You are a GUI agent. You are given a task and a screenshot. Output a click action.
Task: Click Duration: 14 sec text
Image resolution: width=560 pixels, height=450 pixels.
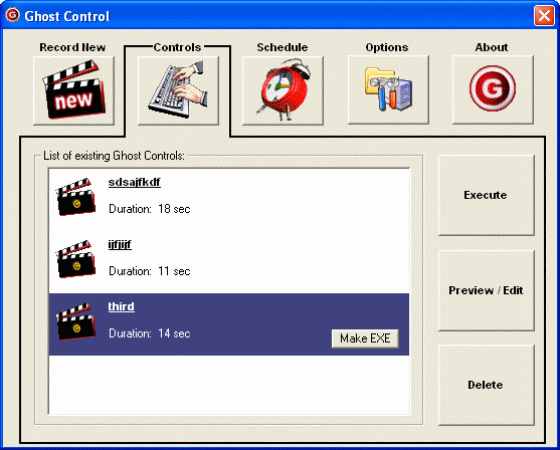149,334
